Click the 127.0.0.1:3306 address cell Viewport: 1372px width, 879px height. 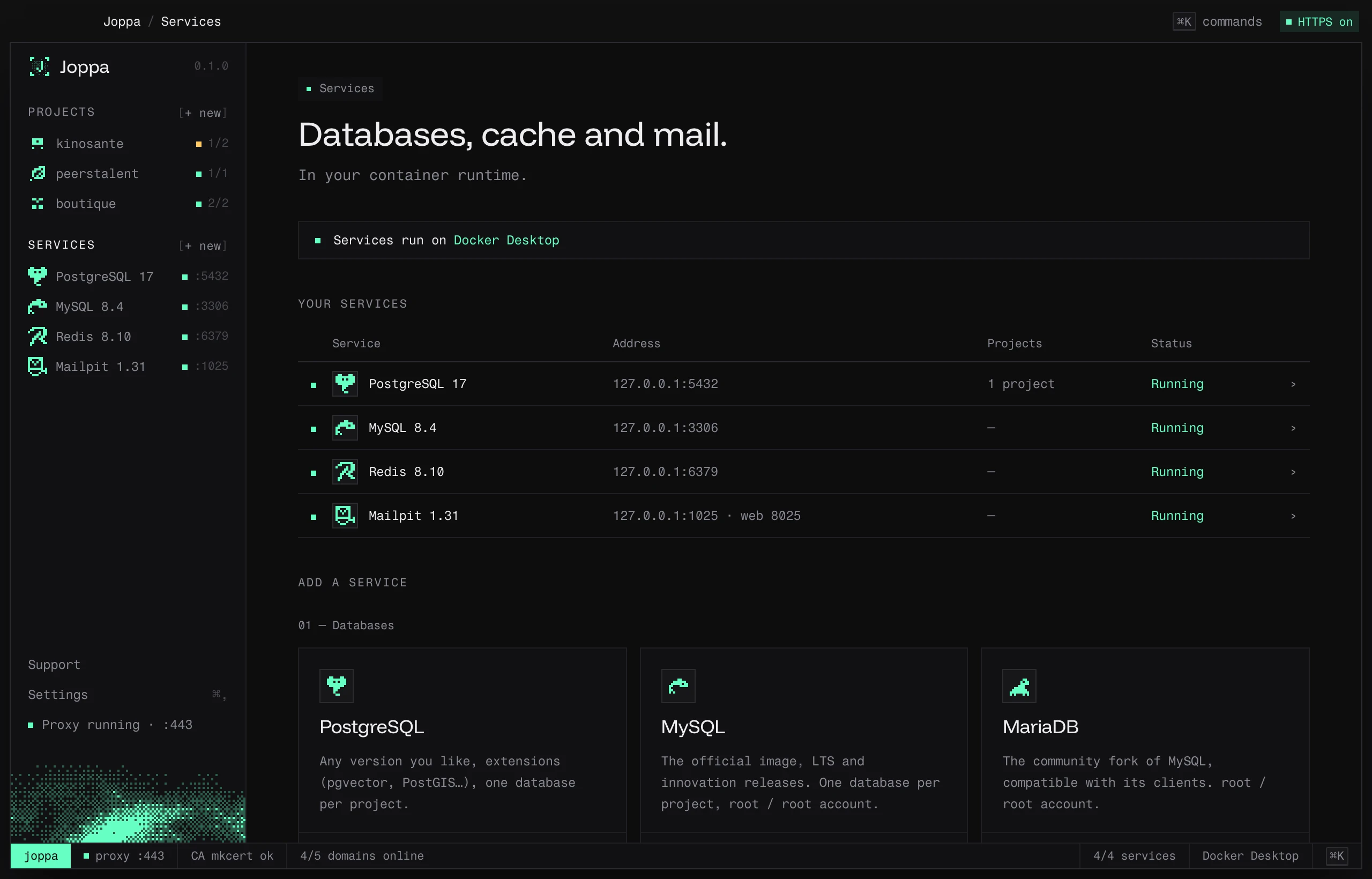click(666, 428)
